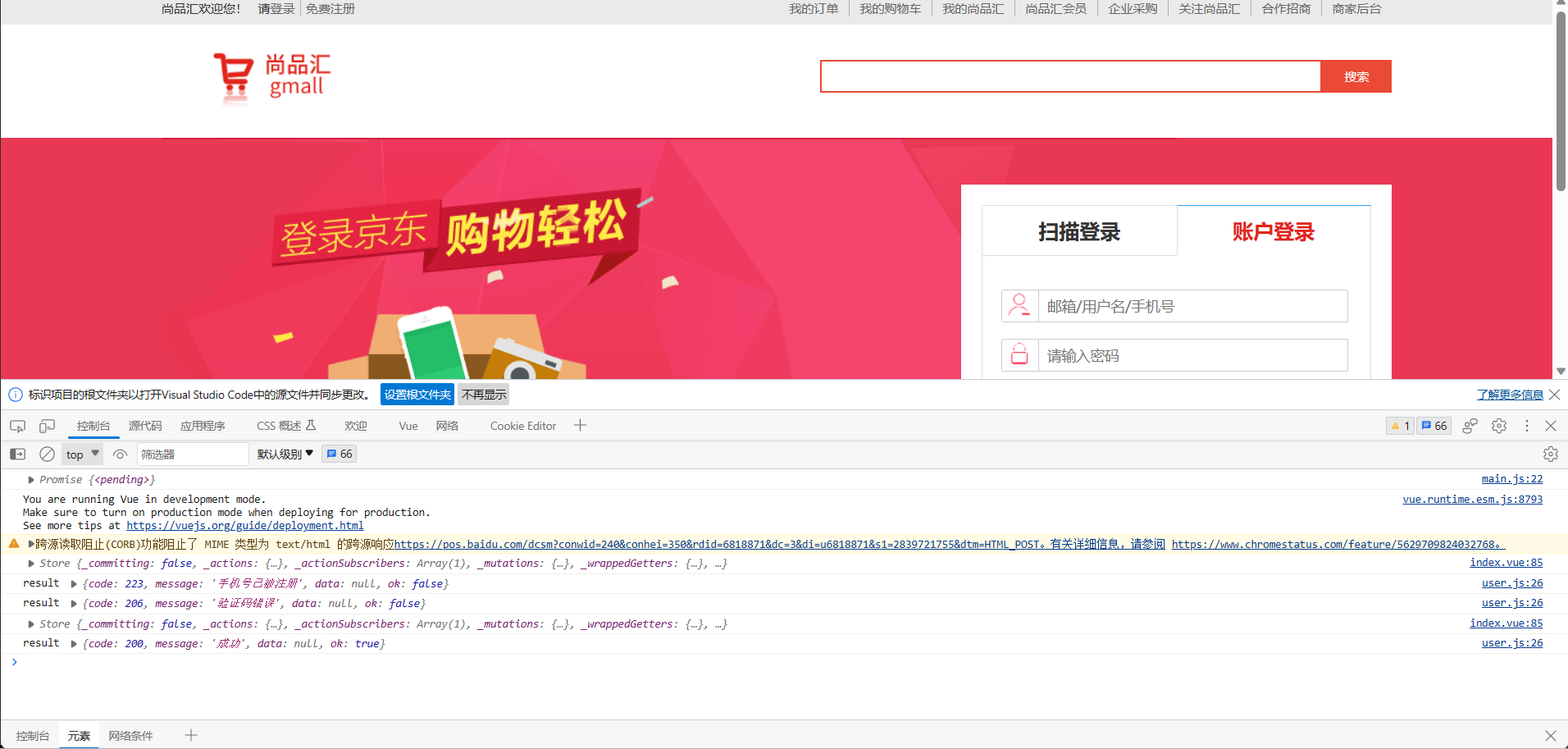Add a new DevTools tab with plus icon
Screen dimensions: 1568x749
[580, 425]
